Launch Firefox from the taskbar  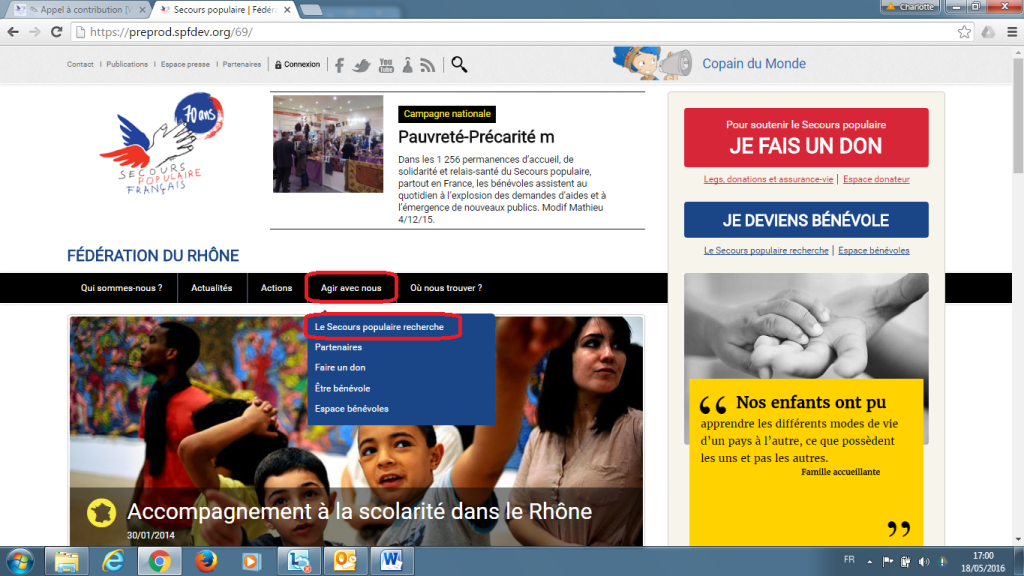pyautogui.click(x=204, y=560)
